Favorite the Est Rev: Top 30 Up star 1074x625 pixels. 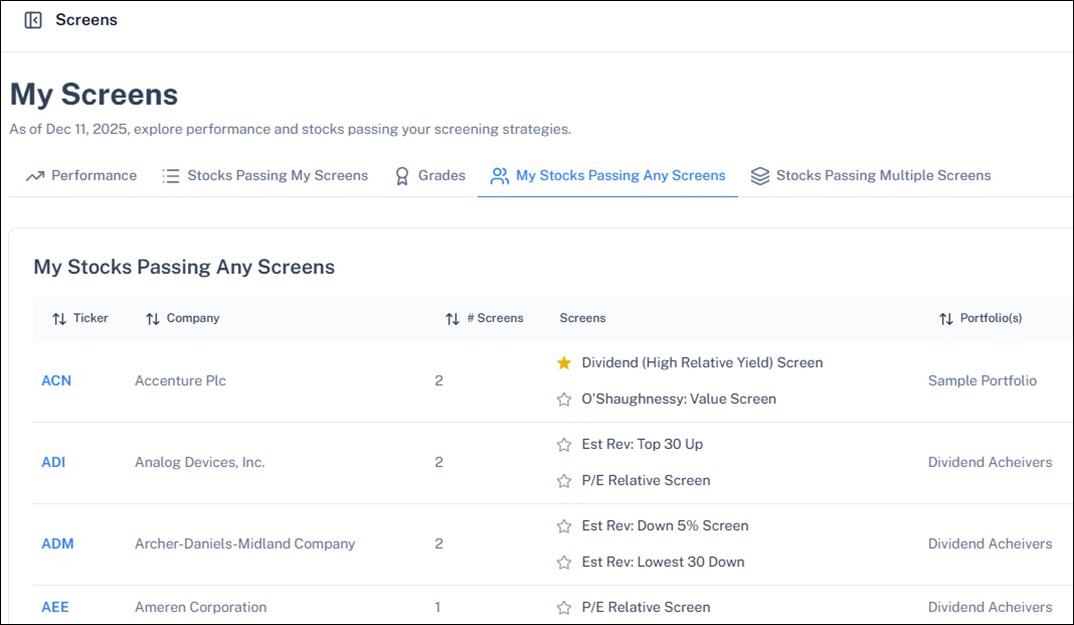pos(564,445)
